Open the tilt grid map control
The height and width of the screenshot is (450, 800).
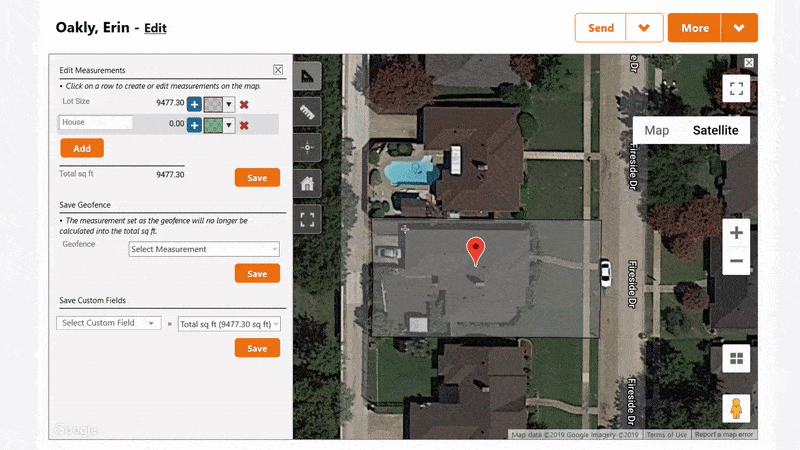[x=736, y=359]
